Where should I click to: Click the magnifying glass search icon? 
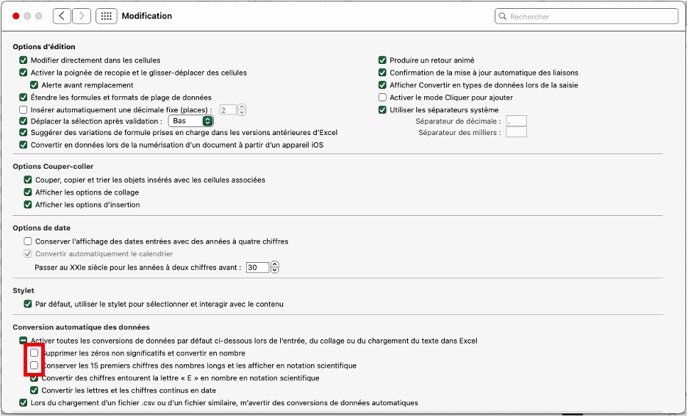pyautogui.click(x=503, y=17)
